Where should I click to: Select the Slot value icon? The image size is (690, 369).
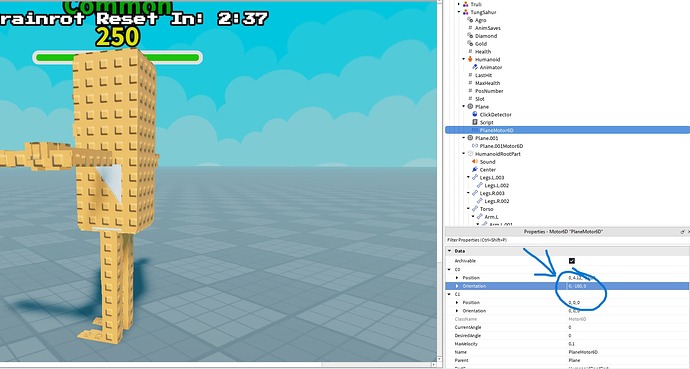click(x=470, y=99)
